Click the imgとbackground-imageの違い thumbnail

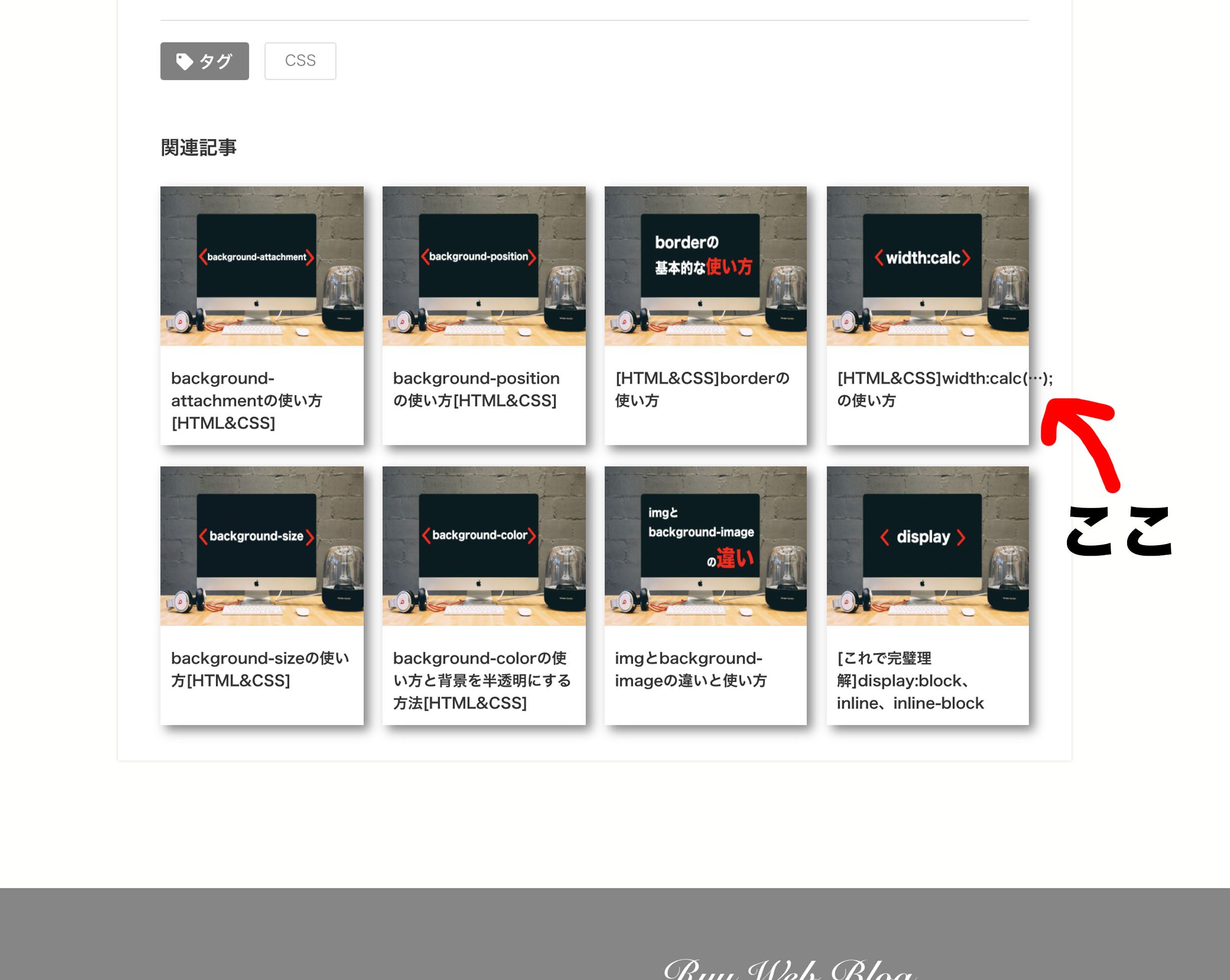point(706,546)
